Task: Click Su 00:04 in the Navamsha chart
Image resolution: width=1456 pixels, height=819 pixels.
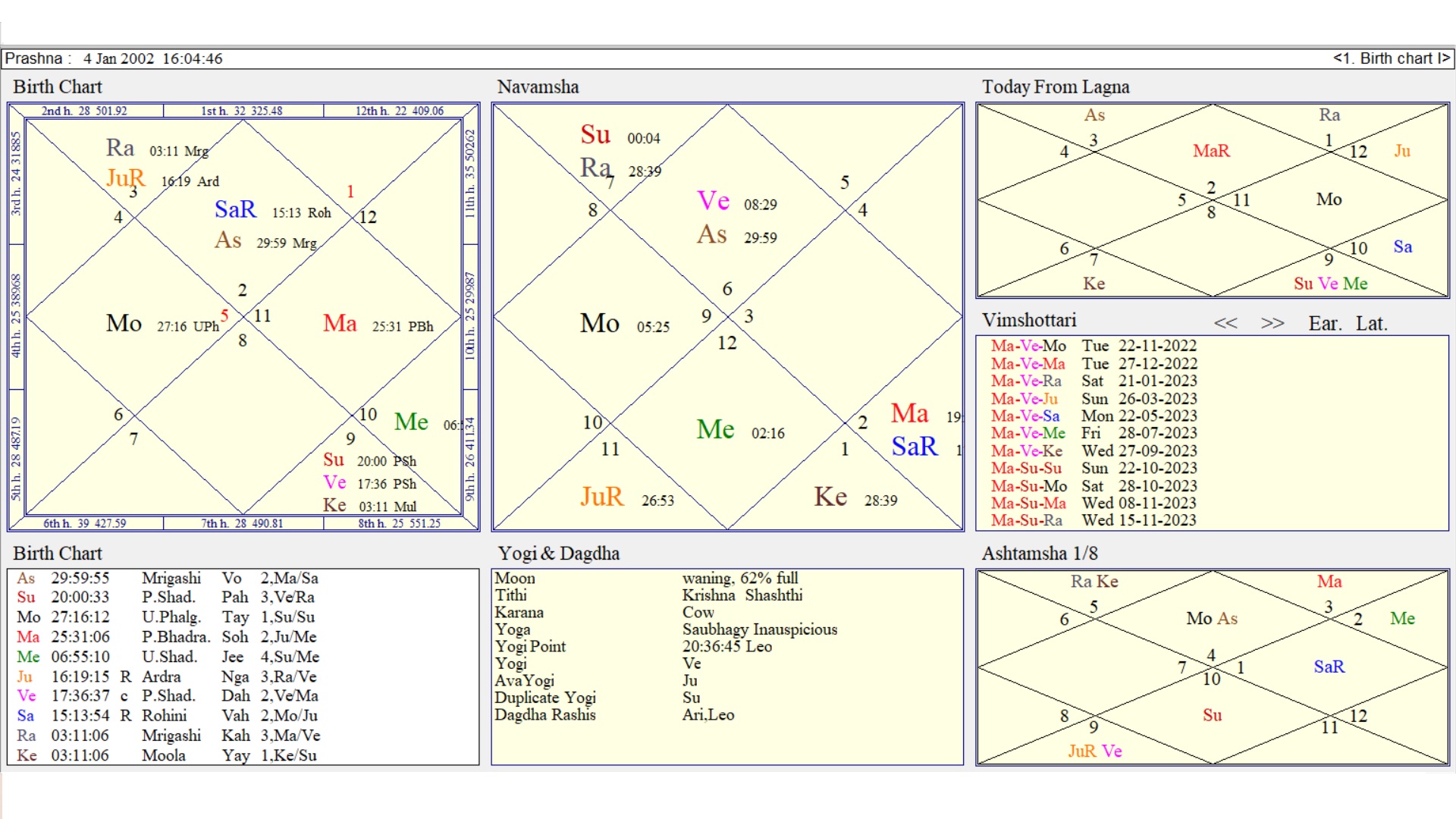Action: [x=620, y=136]
